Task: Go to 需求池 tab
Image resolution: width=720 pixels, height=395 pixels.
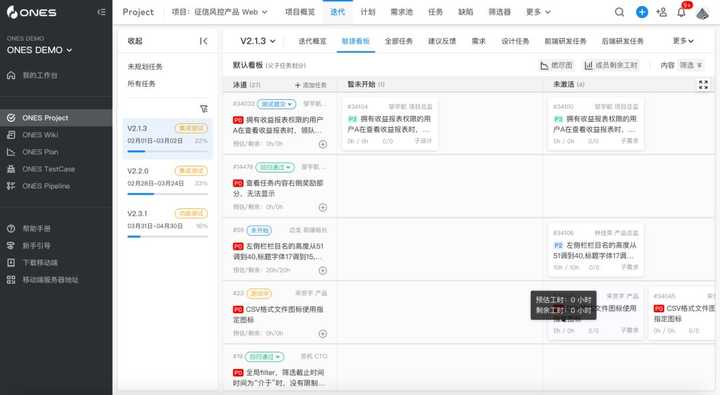Action: (401, 12)
